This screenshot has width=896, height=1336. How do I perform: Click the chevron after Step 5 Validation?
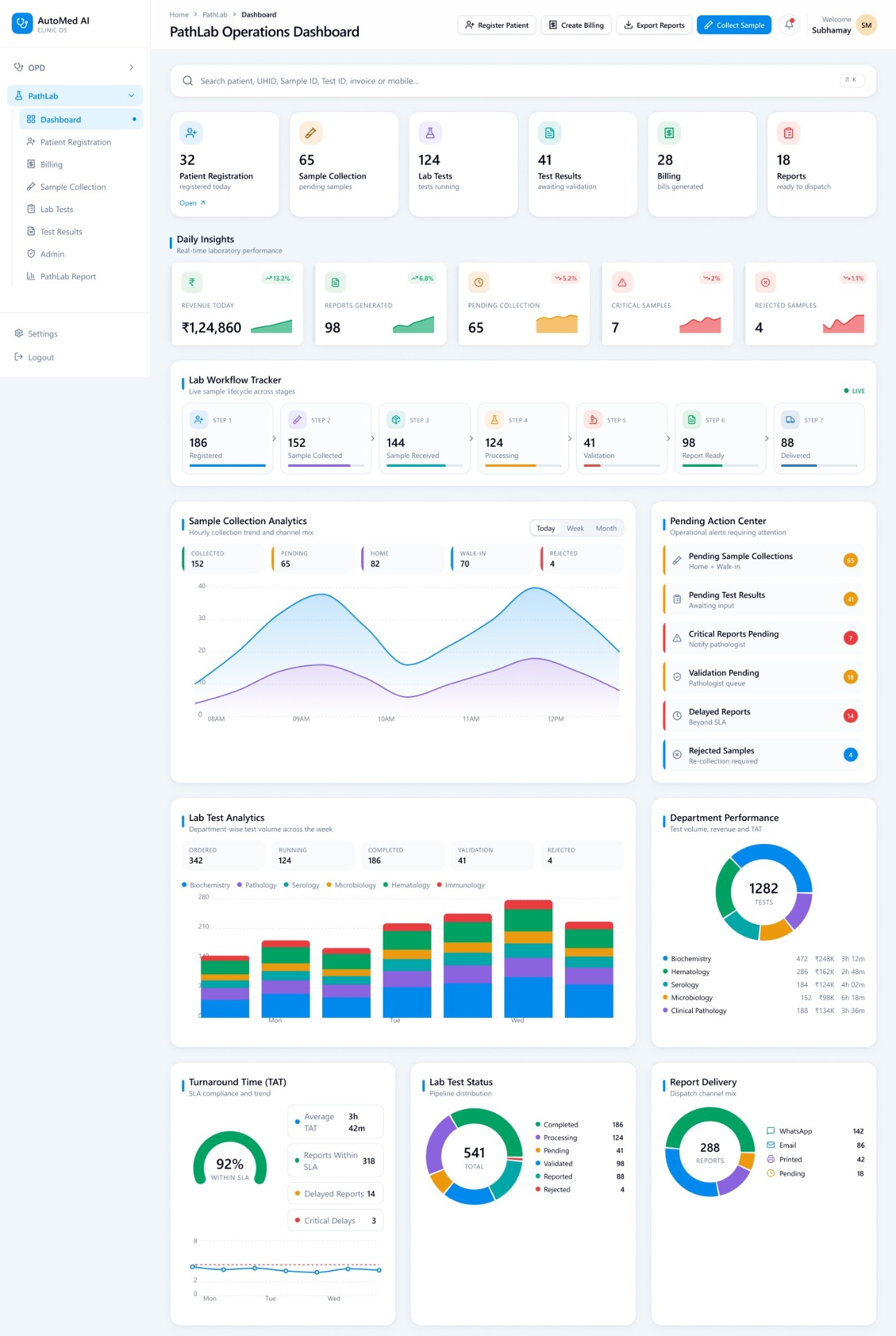(x=669, y=438)
